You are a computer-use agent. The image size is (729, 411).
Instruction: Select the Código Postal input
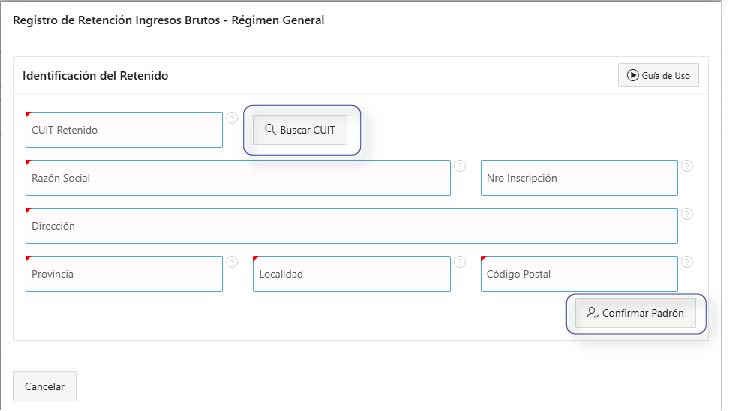[x=579, y=274]
